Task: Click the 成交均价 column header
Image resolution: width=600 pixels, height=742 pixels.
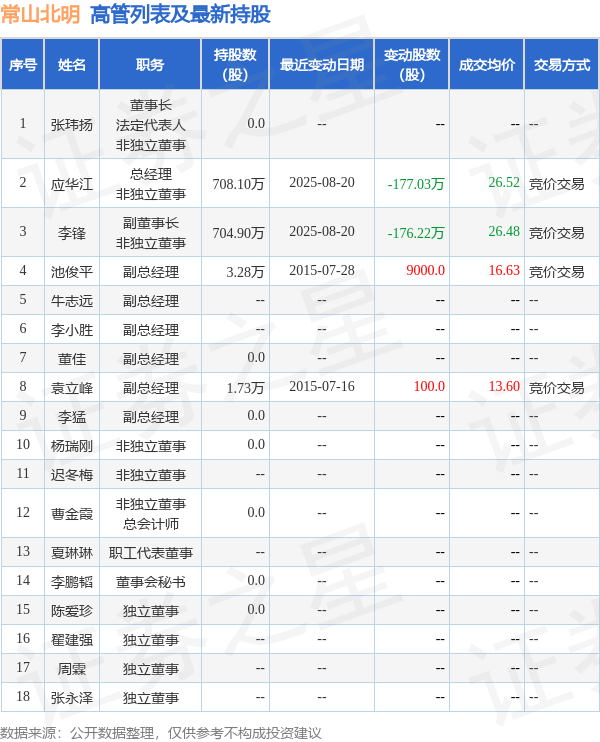Action: (x=486, y=65)
